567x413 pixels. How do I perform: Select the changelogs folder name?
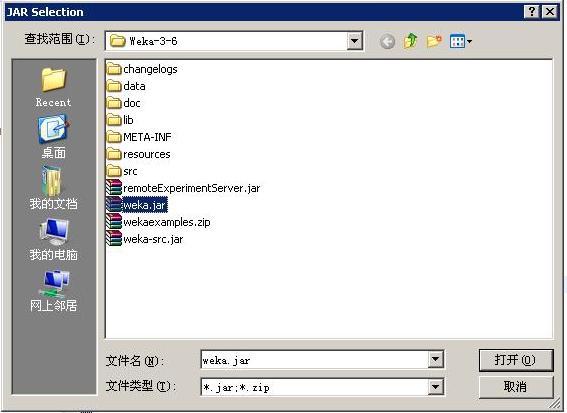150,69
